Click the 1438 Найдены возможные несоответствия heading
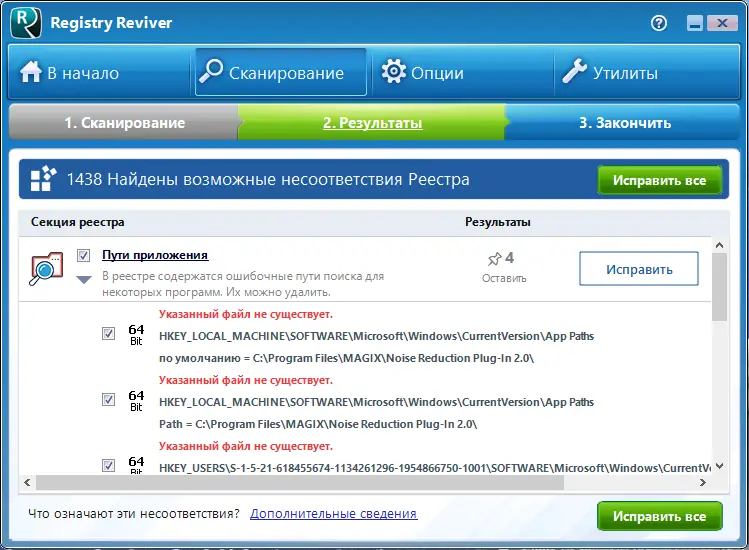This screenshot has width=749, height=550. click(268, 180)
